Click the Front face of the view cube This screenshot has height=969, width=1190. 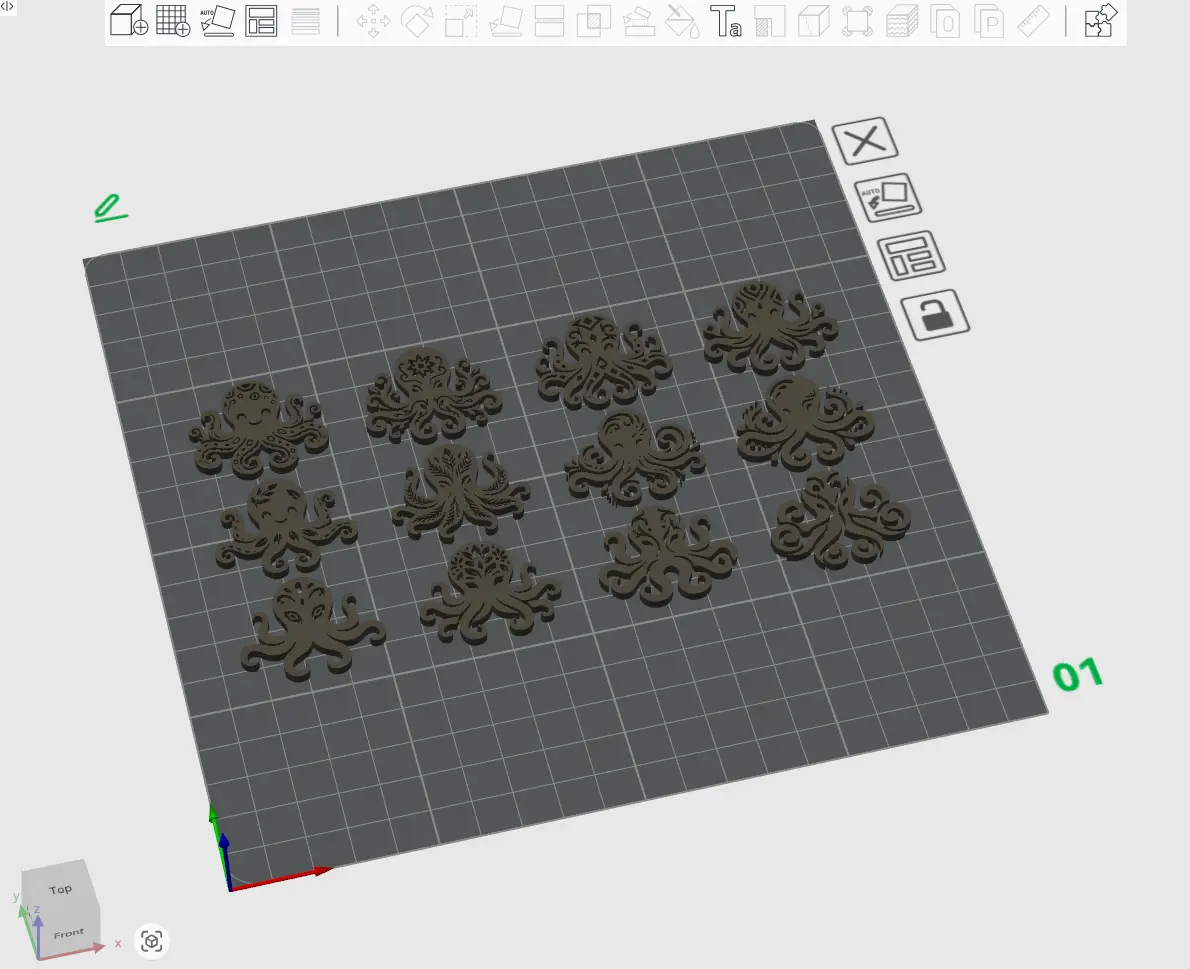point(68,933)
